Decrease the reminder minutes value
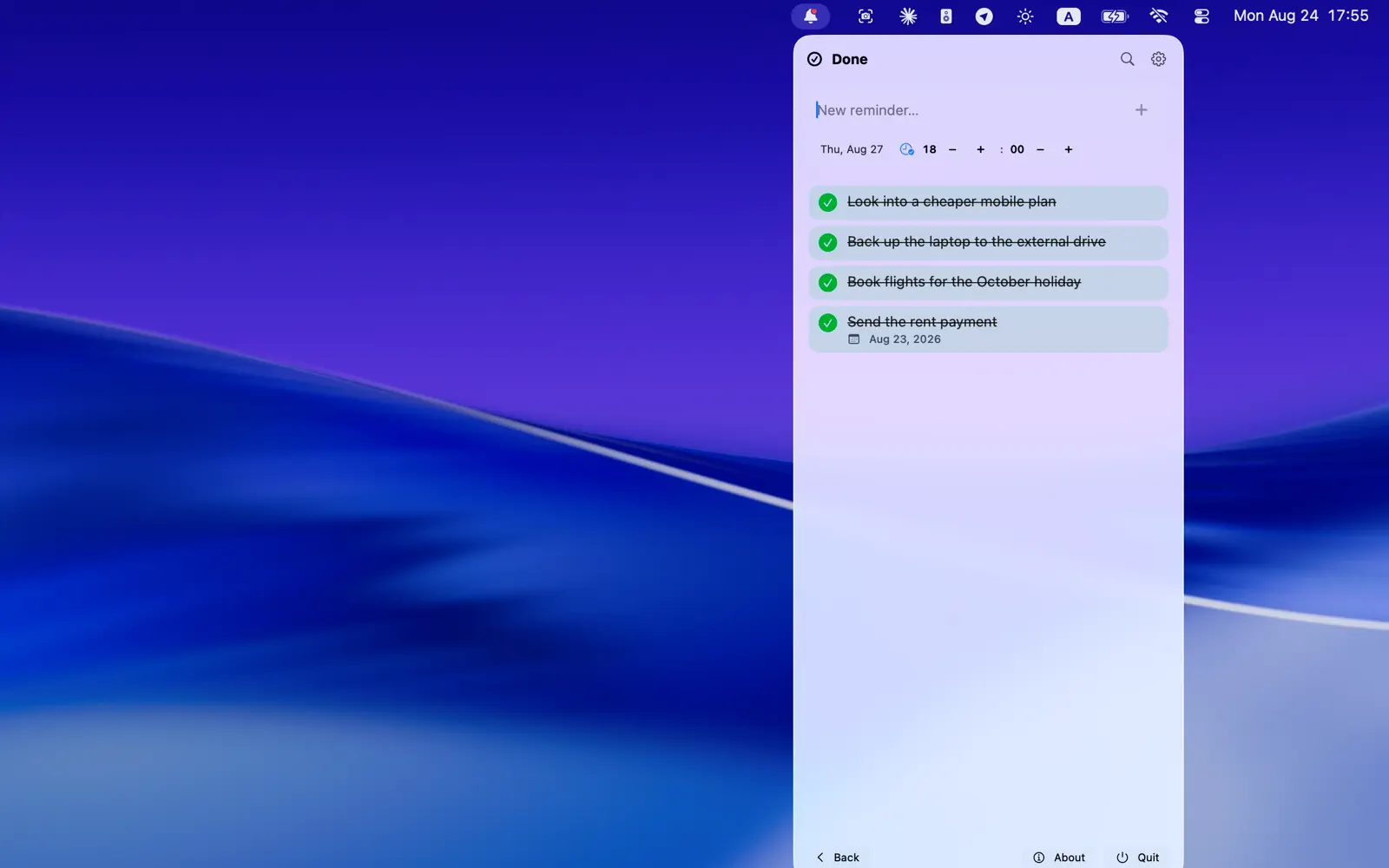Image resolution: width=1389 pixels, height=868 pixels. coord(1040,149)
